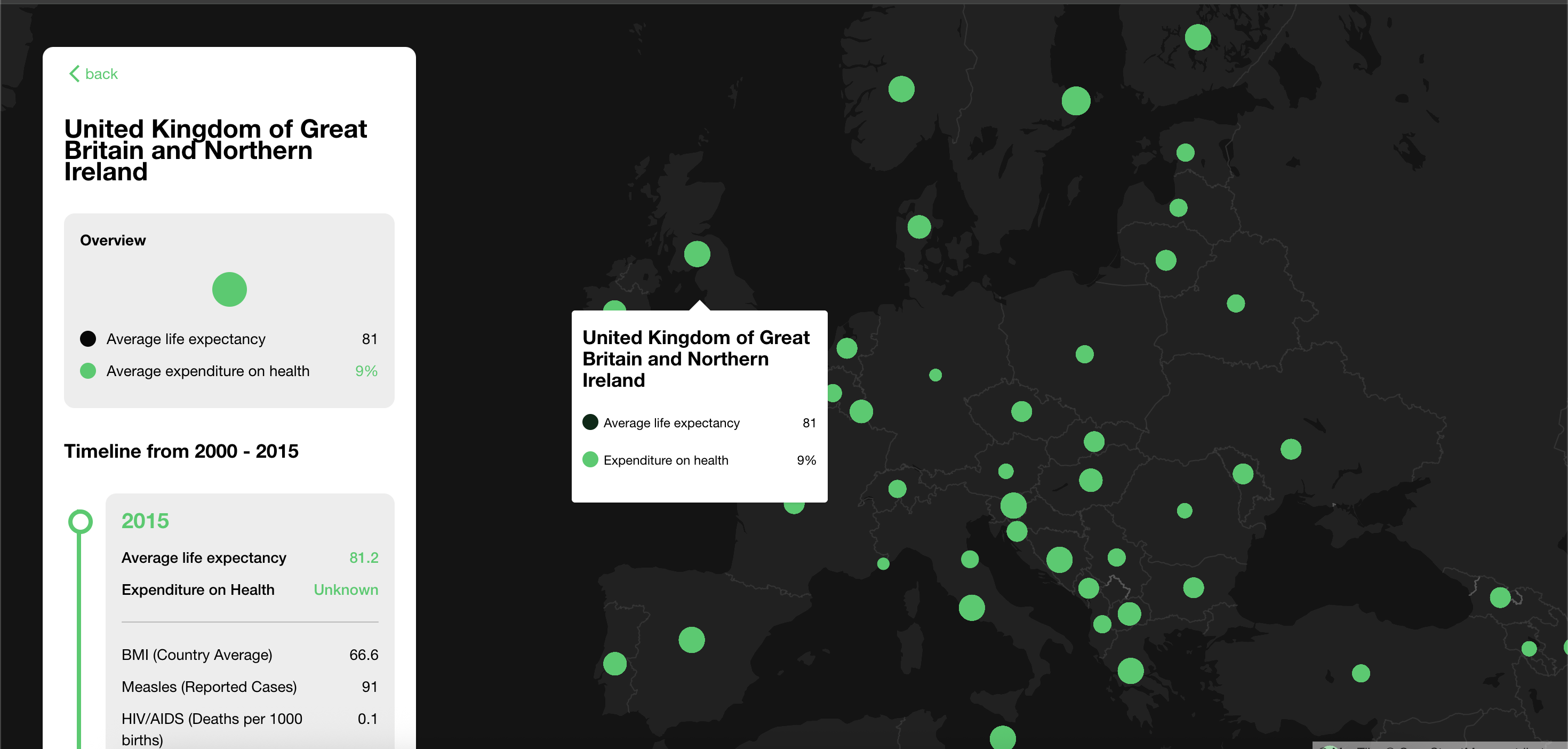Select the Slovakia map marker dot
1568x749 pixels.
click(1094, 442)
